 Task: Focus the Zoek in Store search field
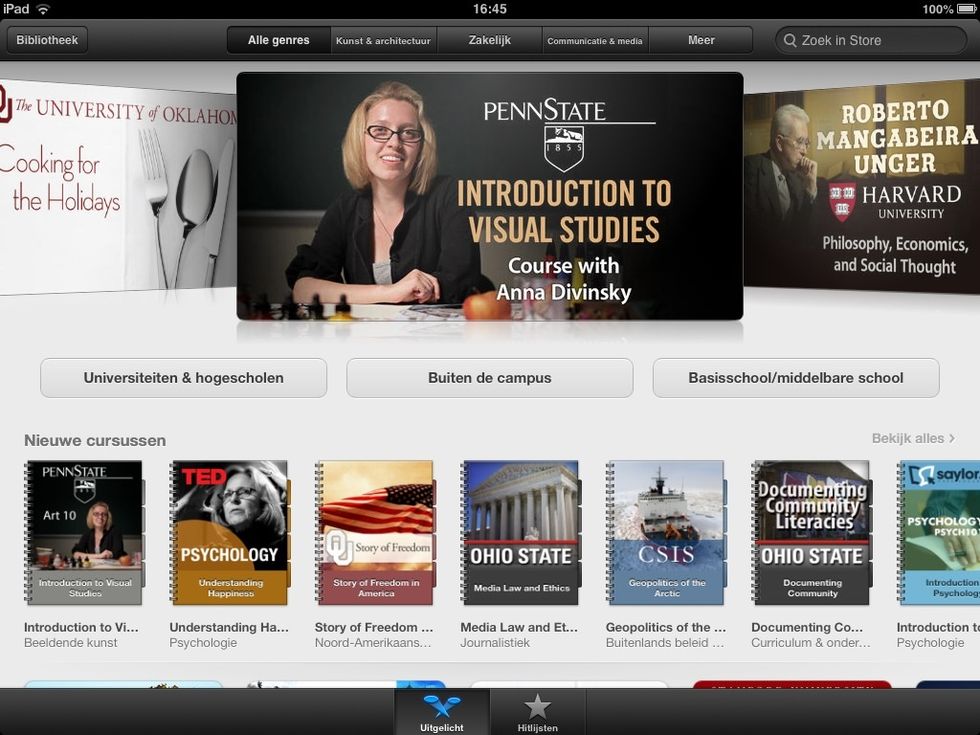point(870,41)
